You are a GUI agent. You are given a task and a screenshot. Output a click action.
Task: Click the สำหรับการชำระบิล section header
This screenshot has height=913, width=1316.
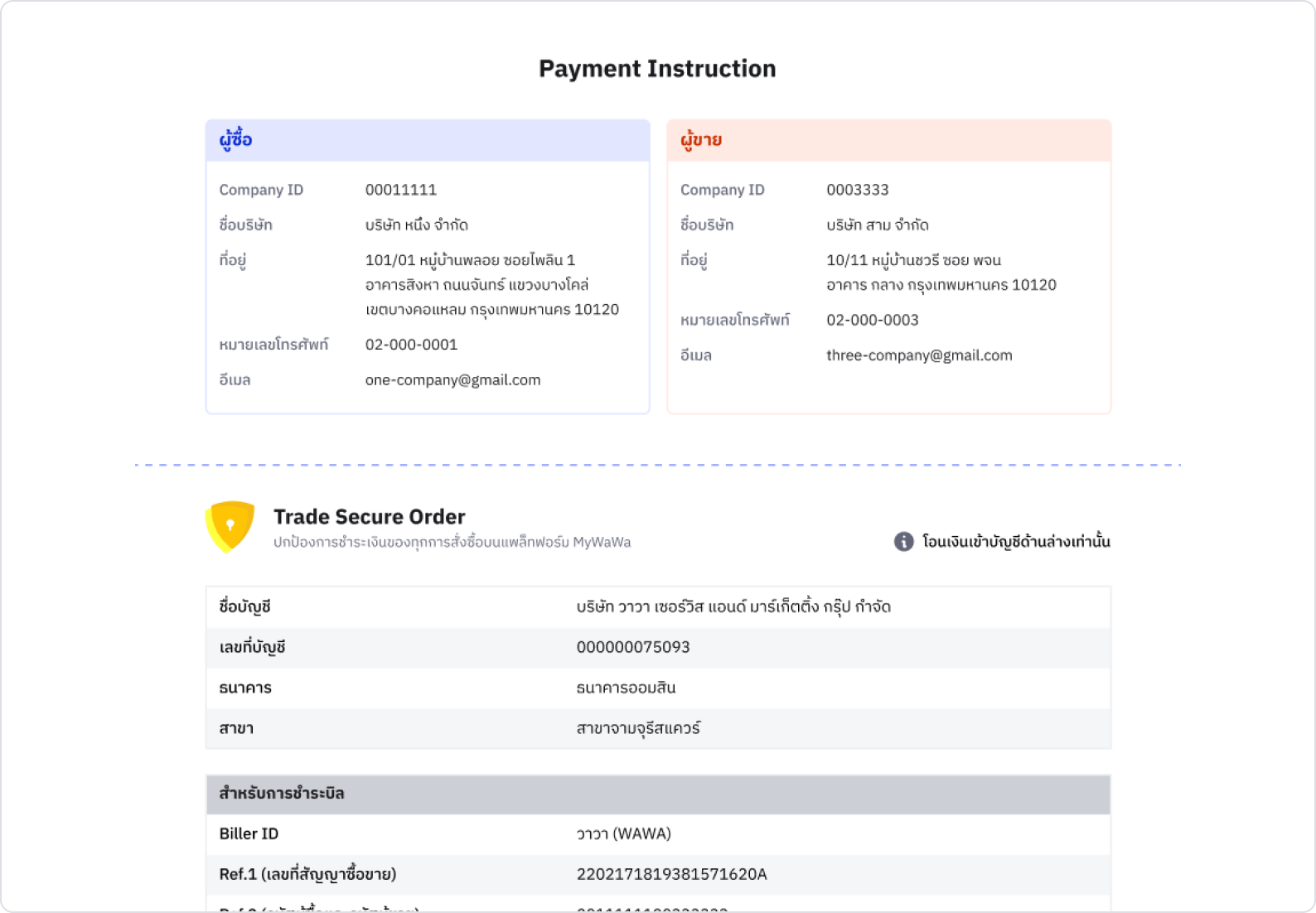coord(658,794)
